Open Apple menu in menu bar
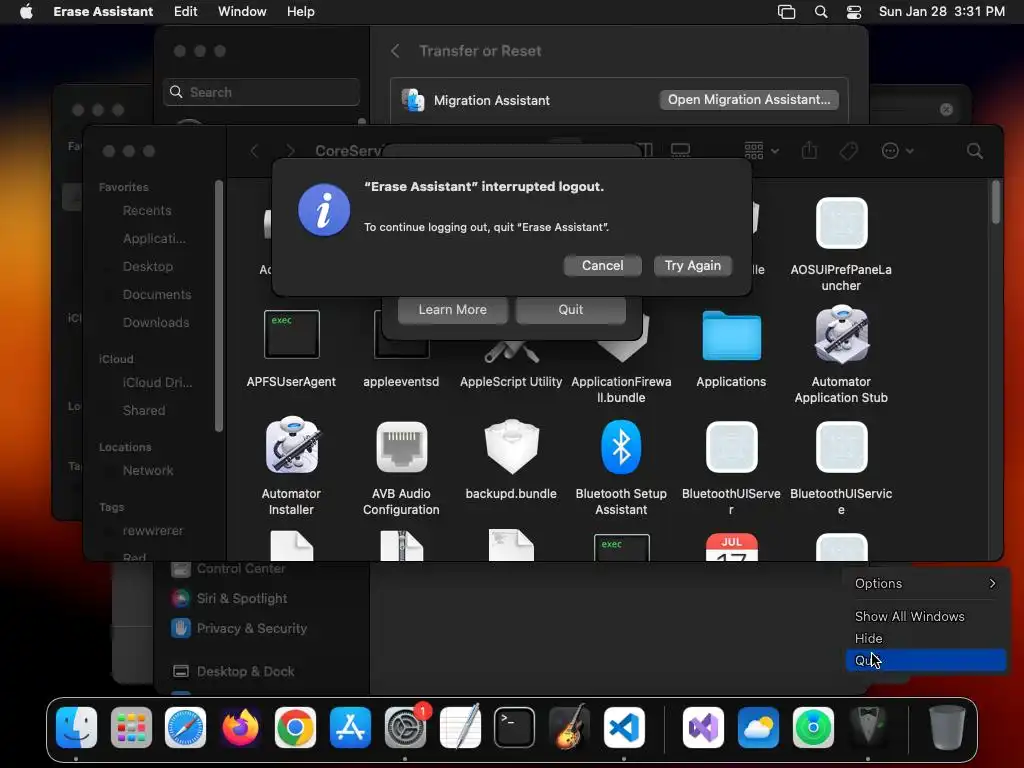1024x768 pixels. (x=26, y=12)
